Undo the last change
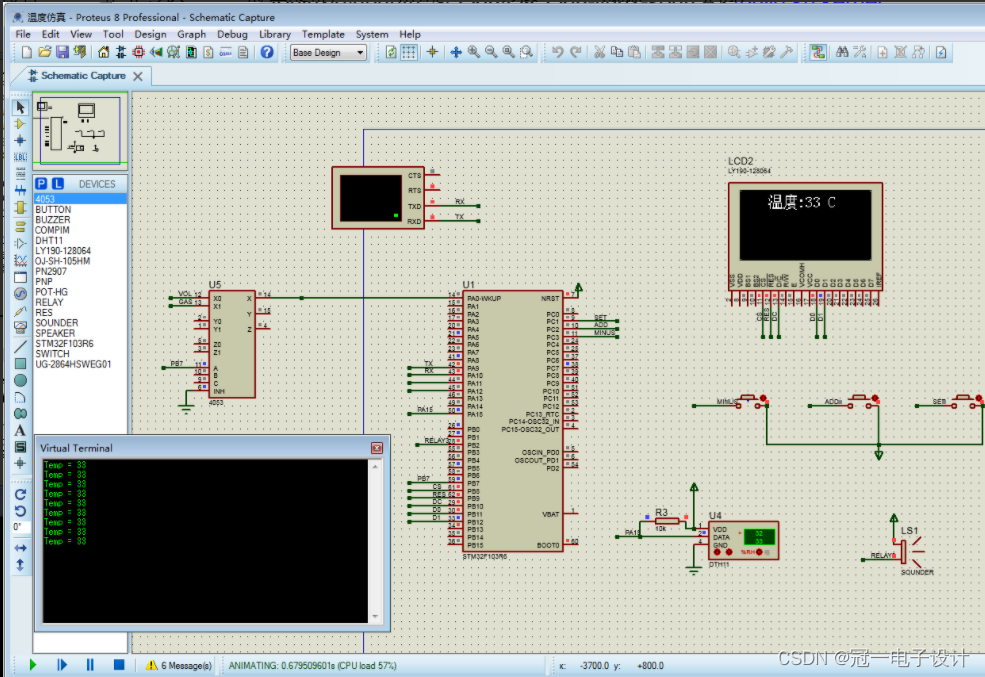This screenshot has height=677, width=985. tap(557, 52)
